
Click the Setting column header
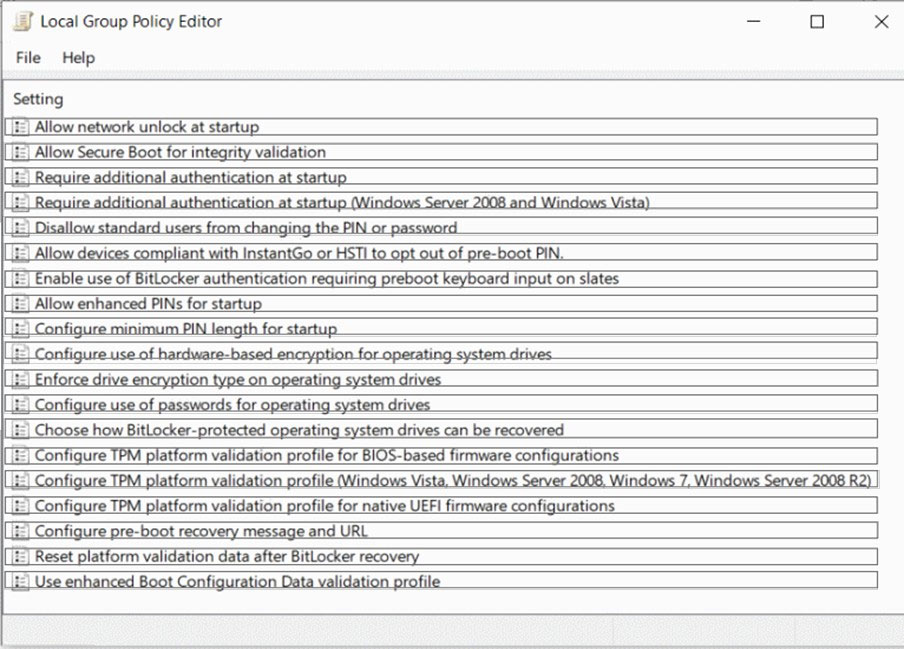pyautogui.click(x=38, y=99)
